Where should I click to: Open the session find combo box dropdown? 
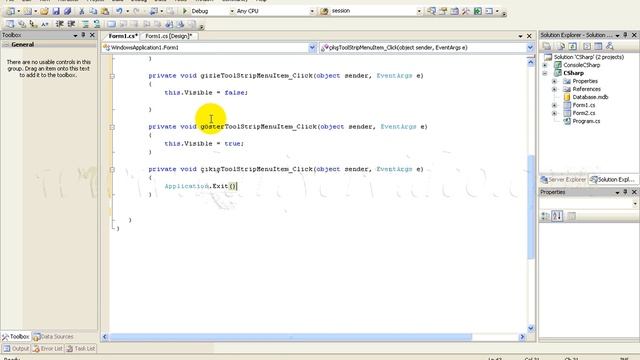point(419,11)
